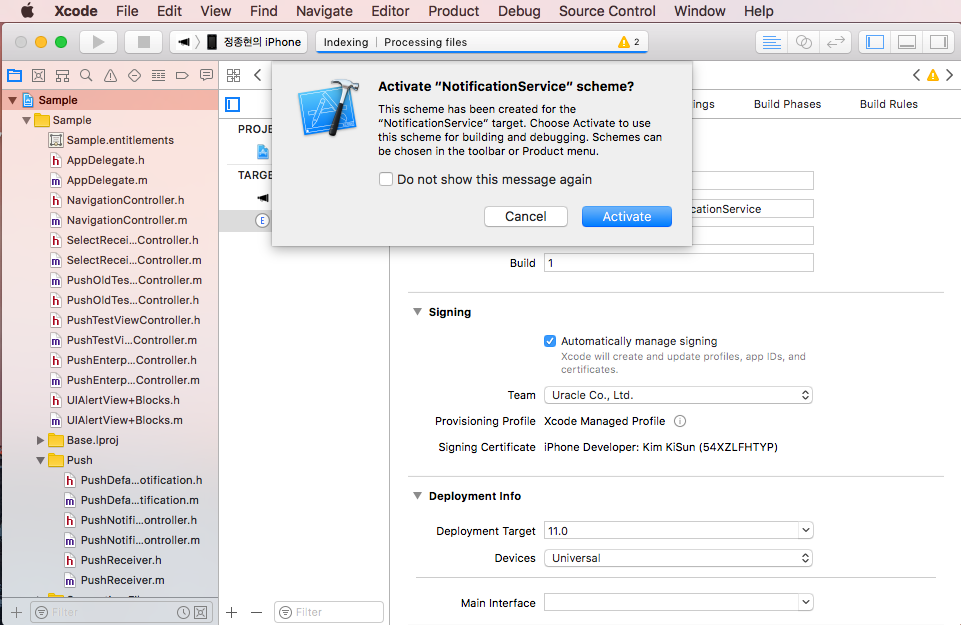Select AppDelegate.m in navigator
The width and height of the screenshot is (961, 625).
click(x=109, y=180)
